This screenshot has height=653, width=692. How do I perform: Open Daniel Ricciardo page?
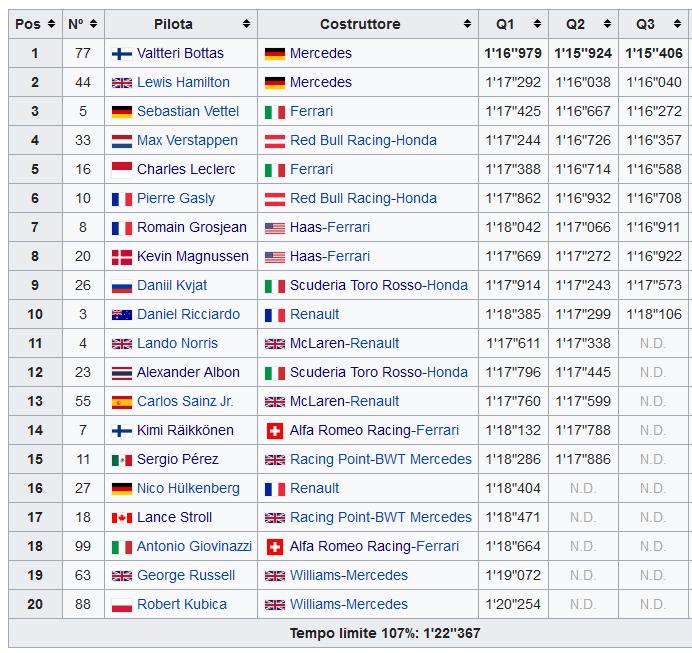pos(188,315)
